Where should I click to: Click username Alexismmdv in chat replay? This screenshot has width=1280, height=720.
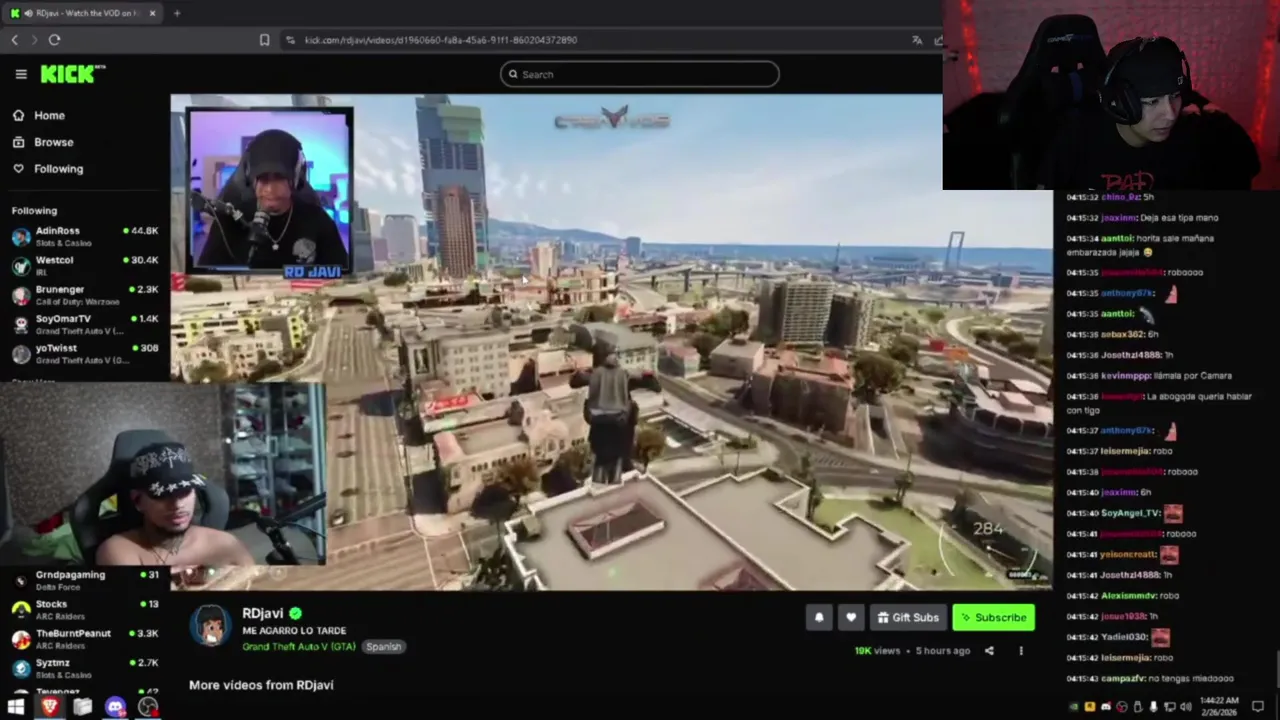[1128, 596]
